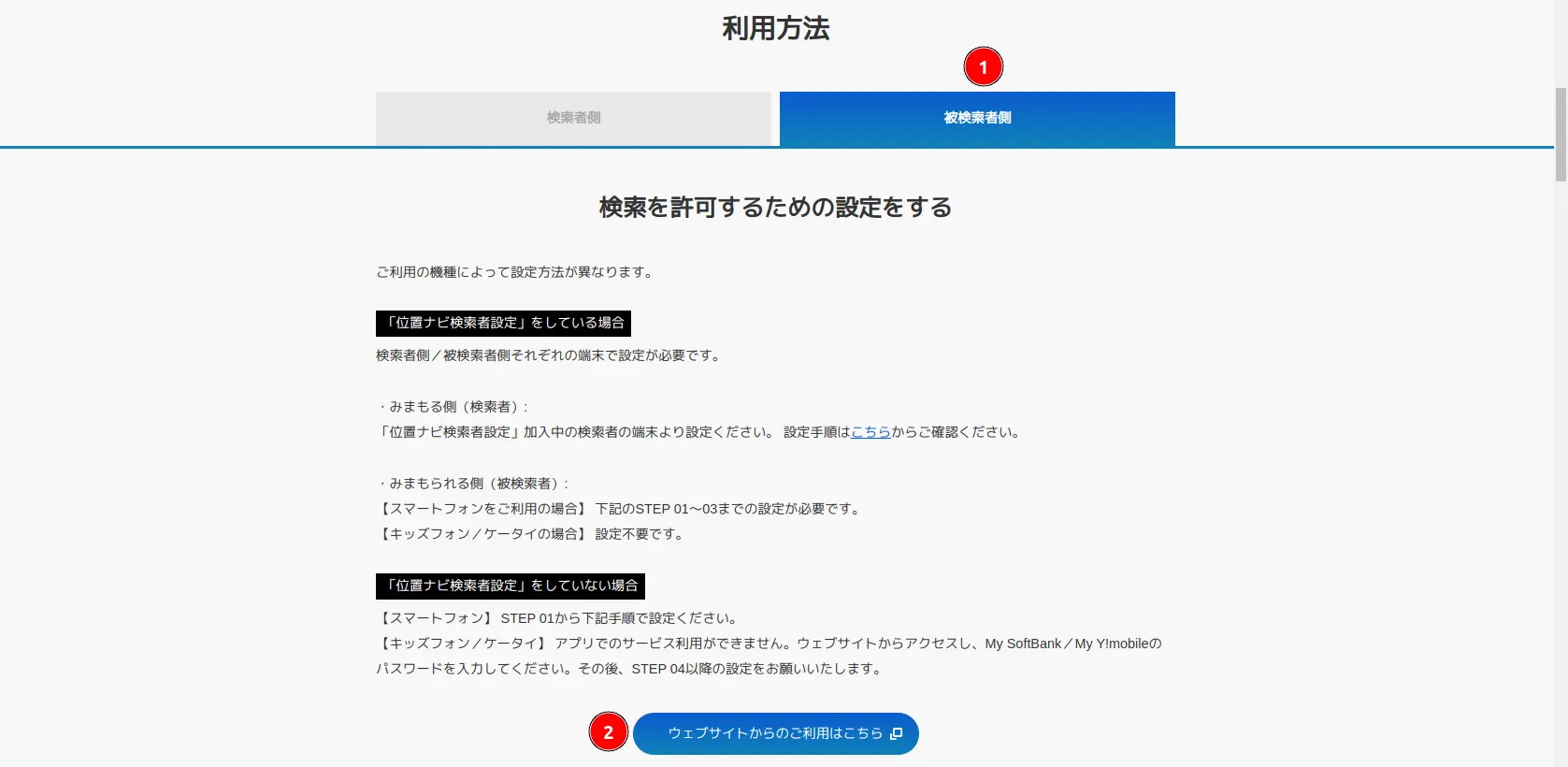
Task: Click line 【キッズフォン／ケータイの場合】 設定不要です。
Action: point(532,534)
